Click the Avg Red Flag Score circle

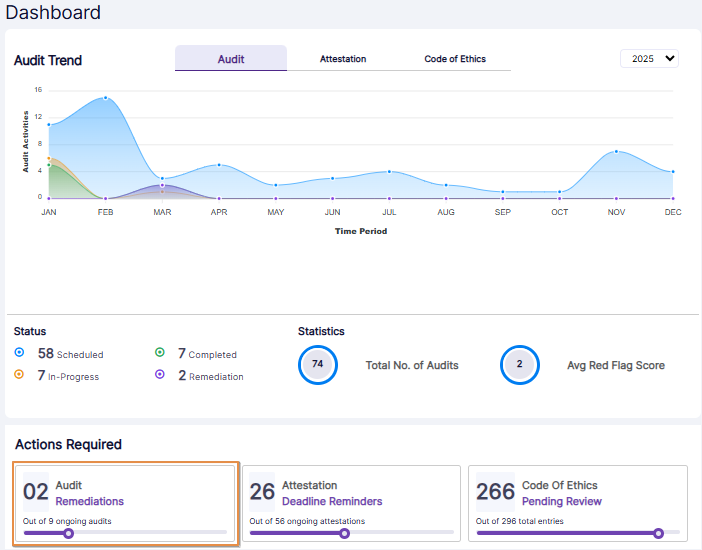coord(520,365)
